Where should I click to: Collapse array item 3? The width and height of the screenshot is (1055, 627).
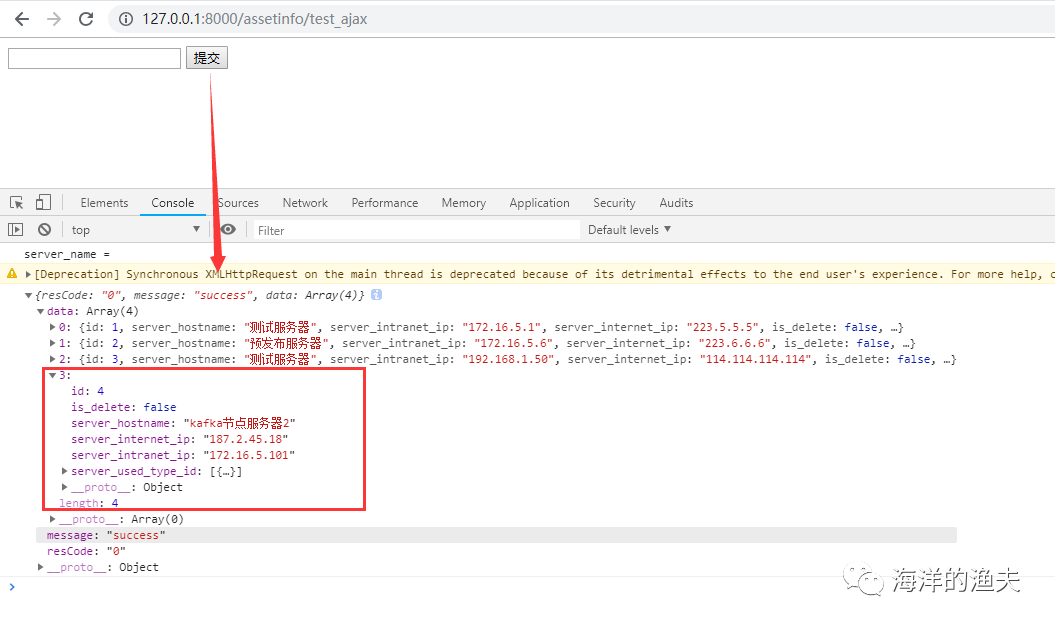tap(52, 375)
